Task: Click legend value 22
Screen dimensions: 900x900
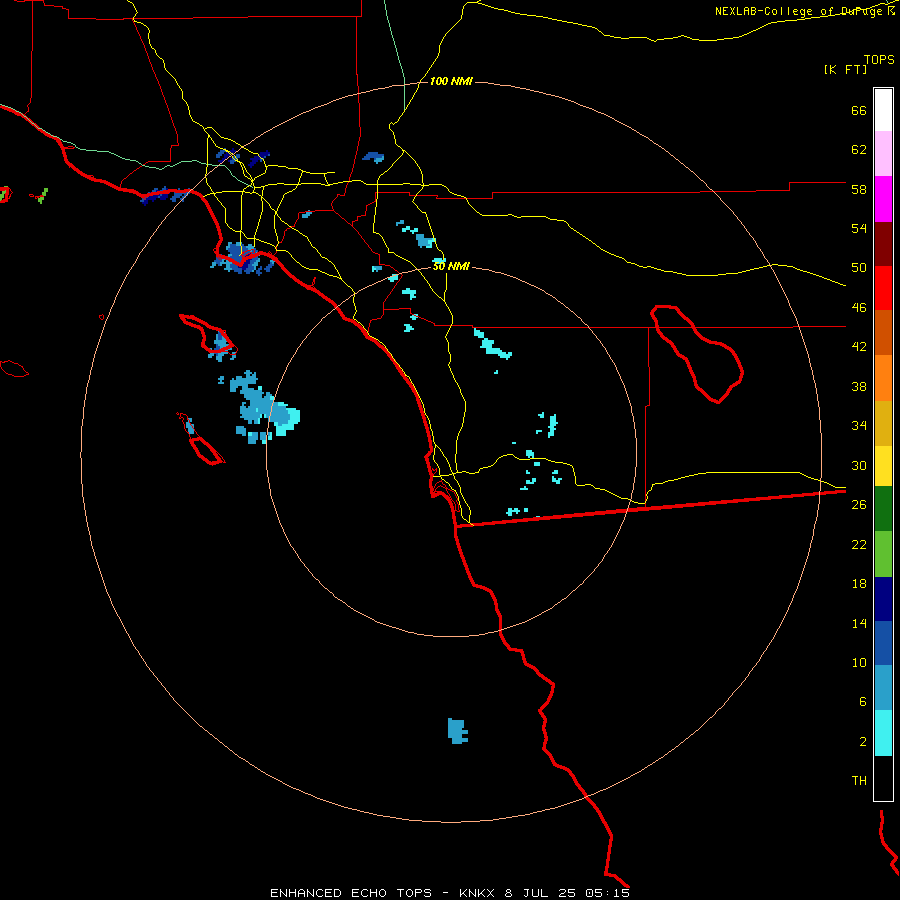Action: point(859,544)
